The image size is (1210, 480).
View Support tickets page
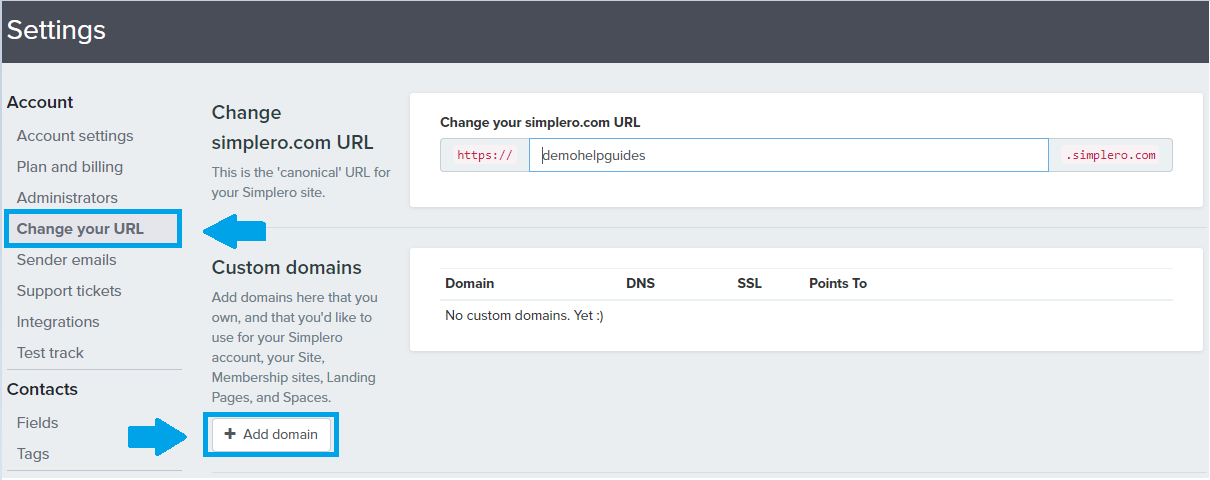[69, 291]
